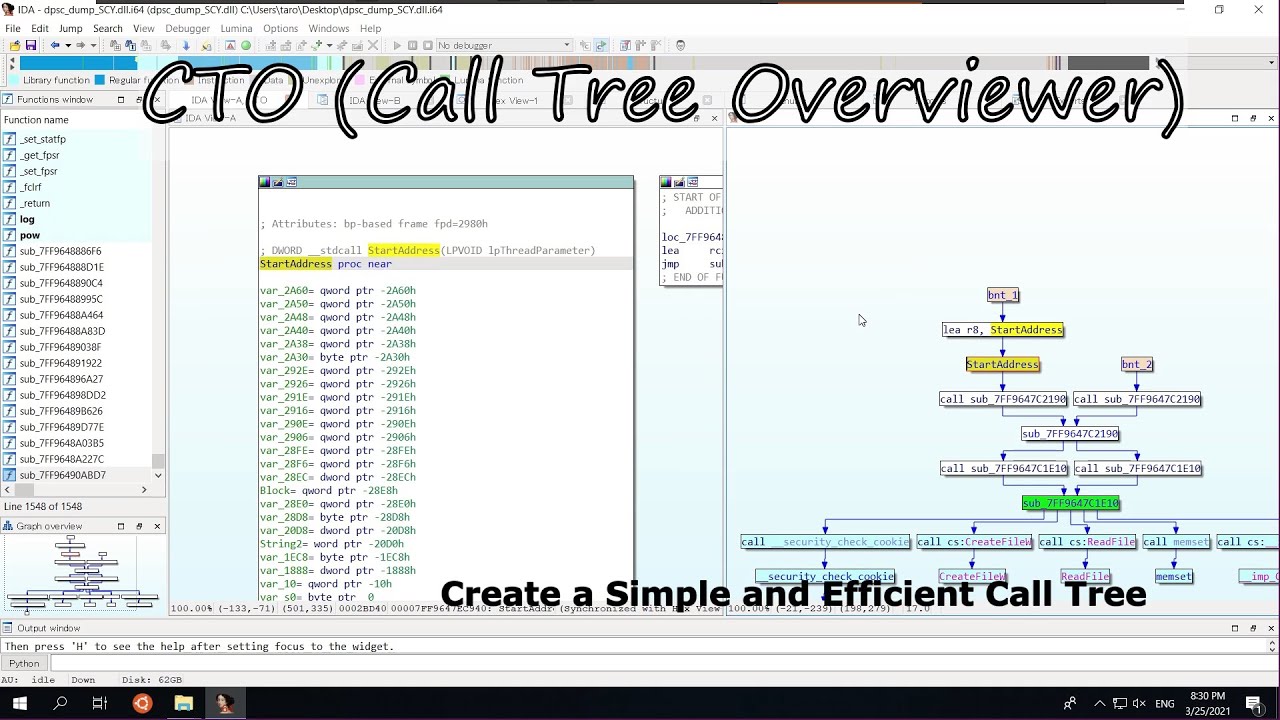
Task: Open the No debugger dropdown
Action: point(504,46)
